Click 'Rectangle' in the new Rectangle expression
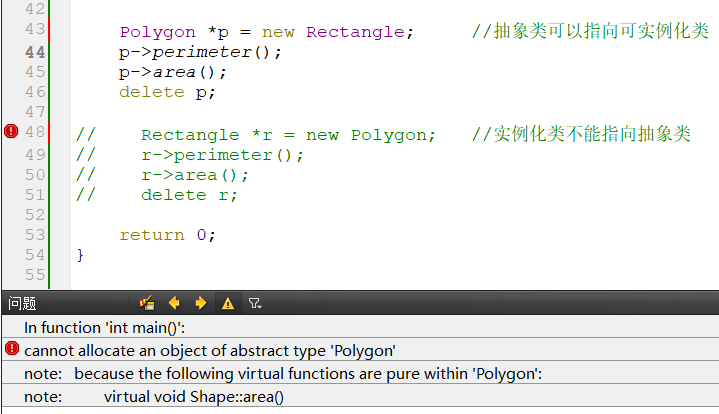 355,32
